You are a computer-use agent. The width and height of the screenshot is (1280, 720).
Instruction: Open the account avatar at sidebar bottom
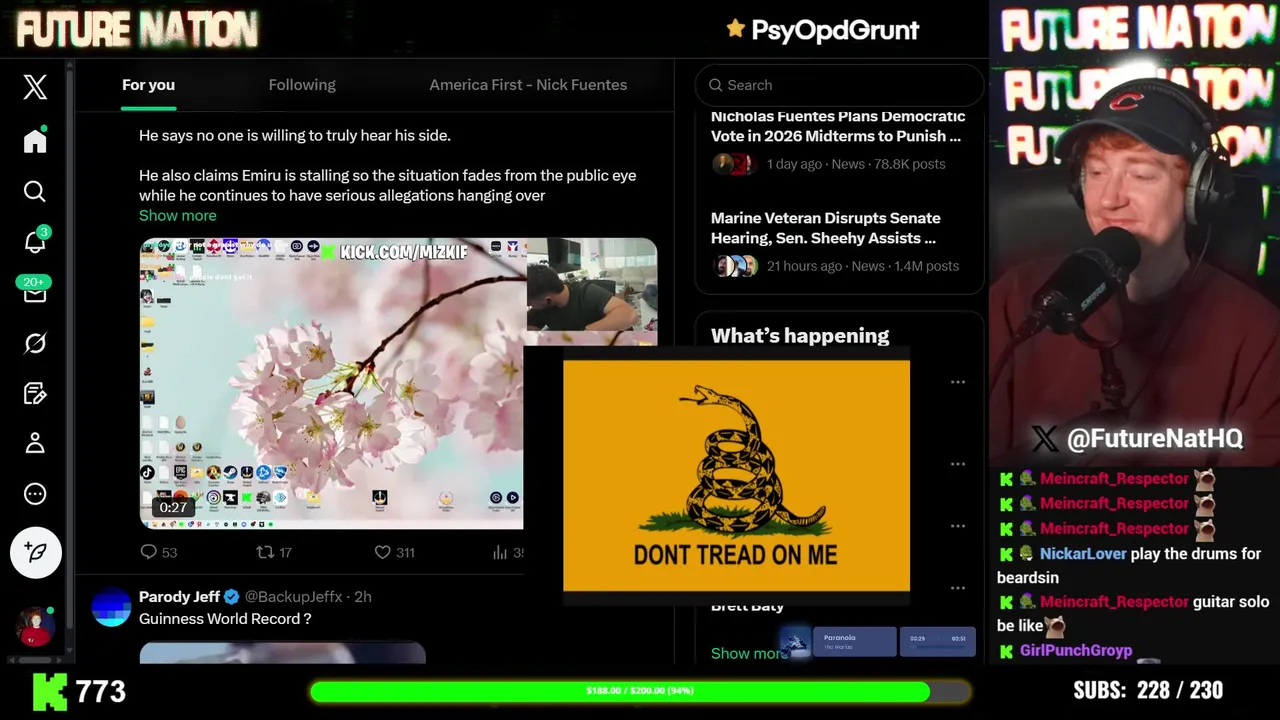[36, 627]
